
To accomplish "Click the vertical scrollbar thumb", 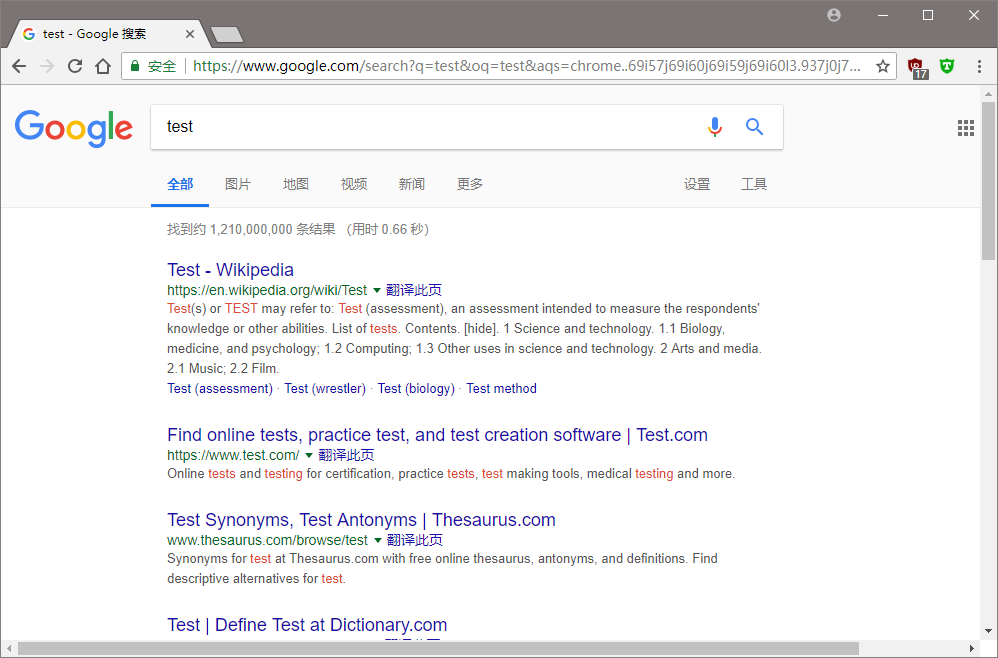I will (x=988, y=181).
